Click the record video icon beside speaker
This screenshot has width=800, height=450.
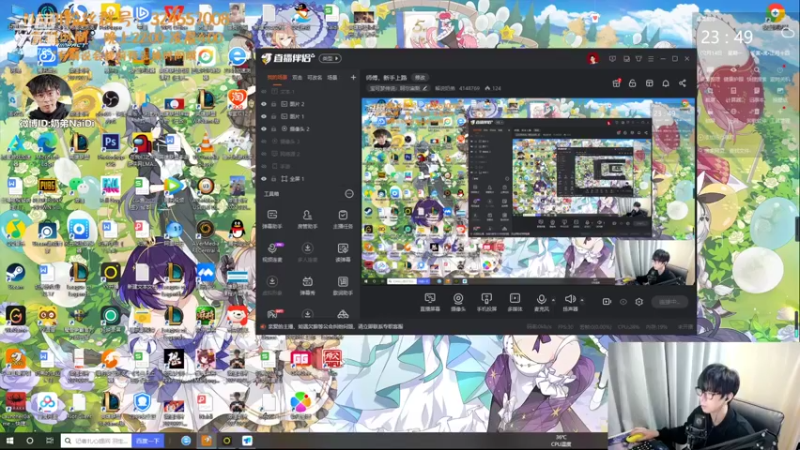[607, 302]
